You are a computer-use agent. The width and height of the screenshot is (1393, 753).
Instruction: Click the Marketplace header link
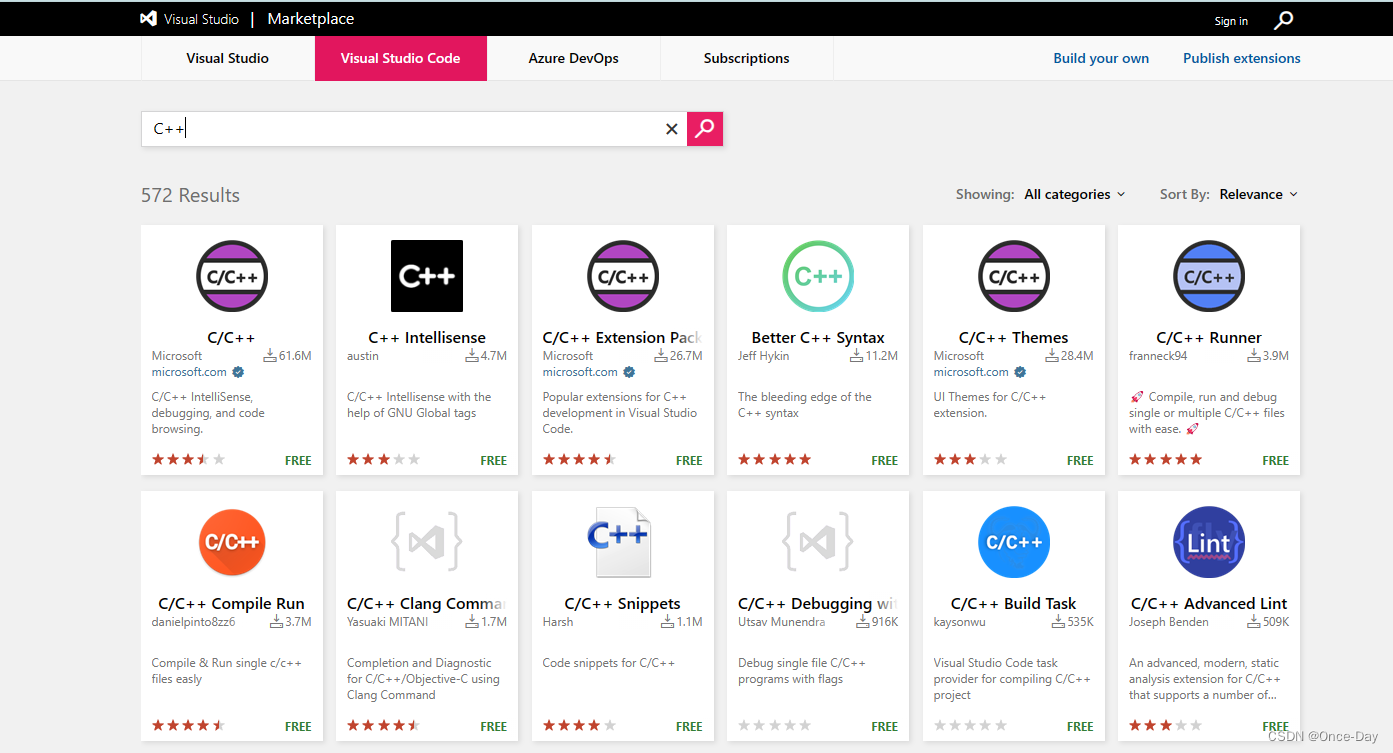coord(311,19)
